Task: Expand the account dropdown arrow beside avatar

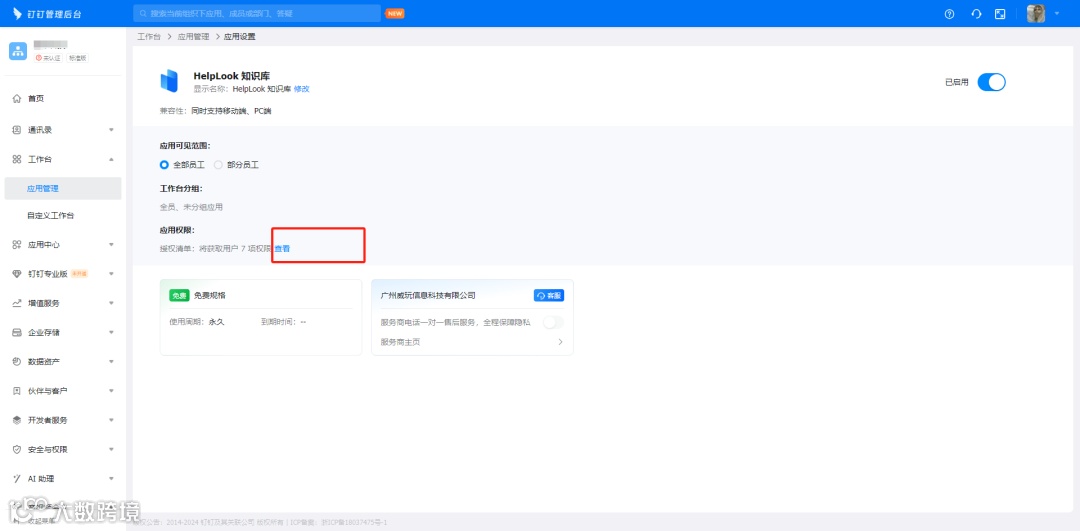Action: 1057,13
